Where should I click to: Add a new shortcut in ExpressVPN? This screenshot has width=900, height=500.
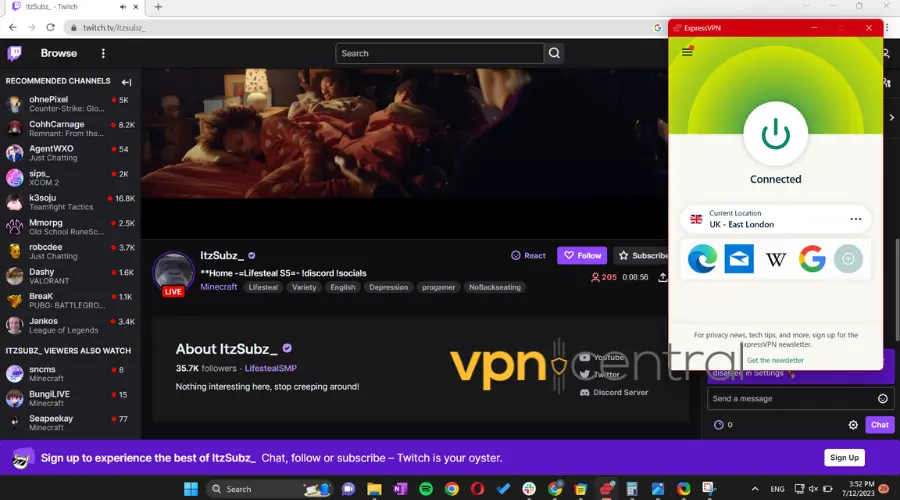[x=848, y=259]
